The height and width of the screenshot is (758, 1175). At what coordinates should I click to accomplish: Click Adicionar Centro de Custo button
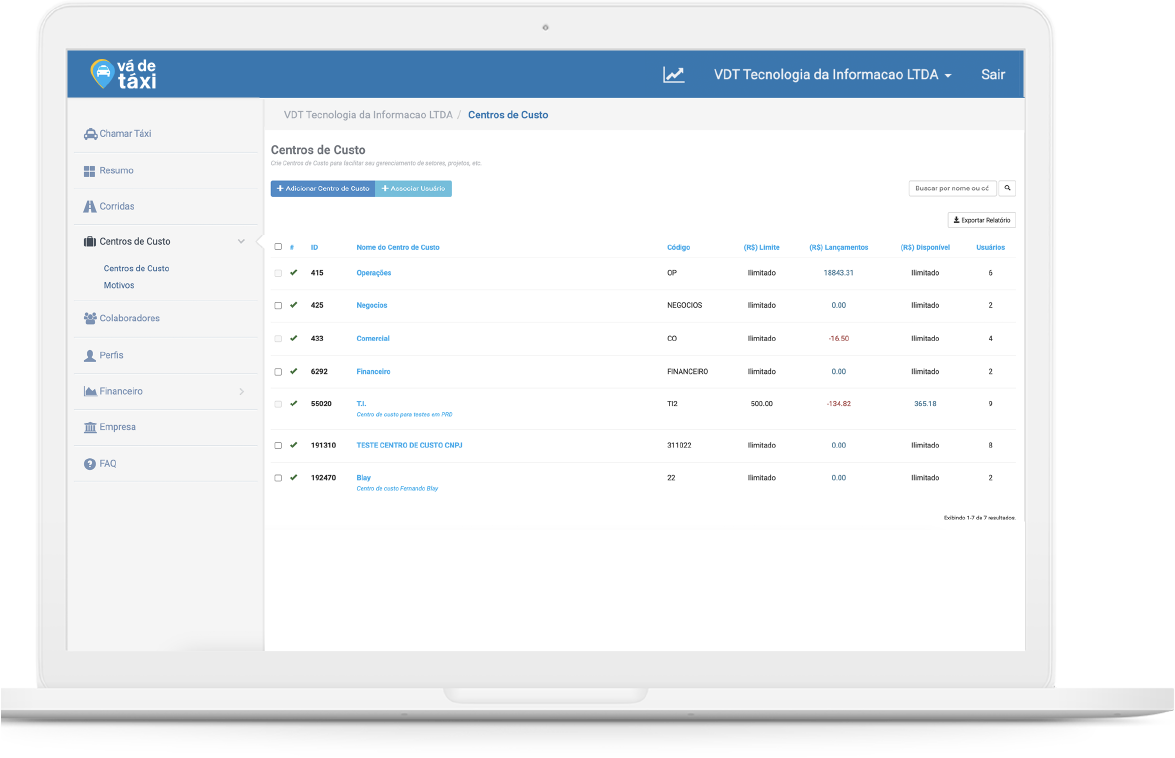[323, 189]
